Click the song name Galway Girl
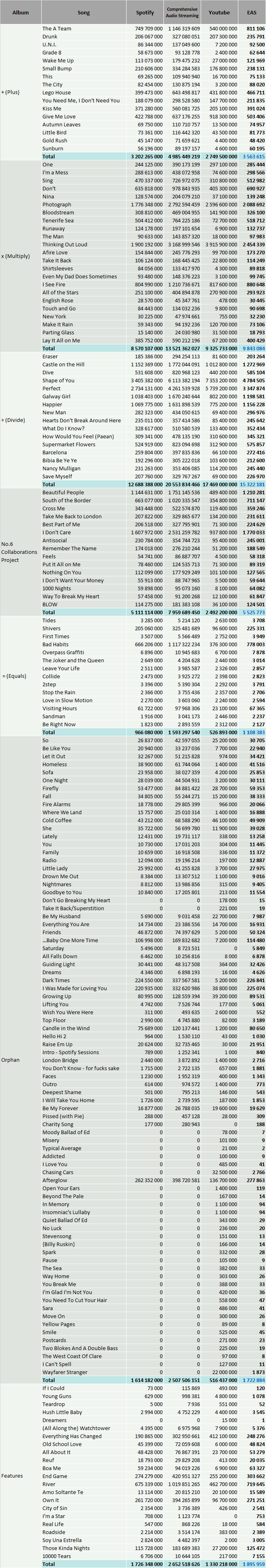Image resolution: width=266 pixels, height=1568 pixels. click(56, 396)
